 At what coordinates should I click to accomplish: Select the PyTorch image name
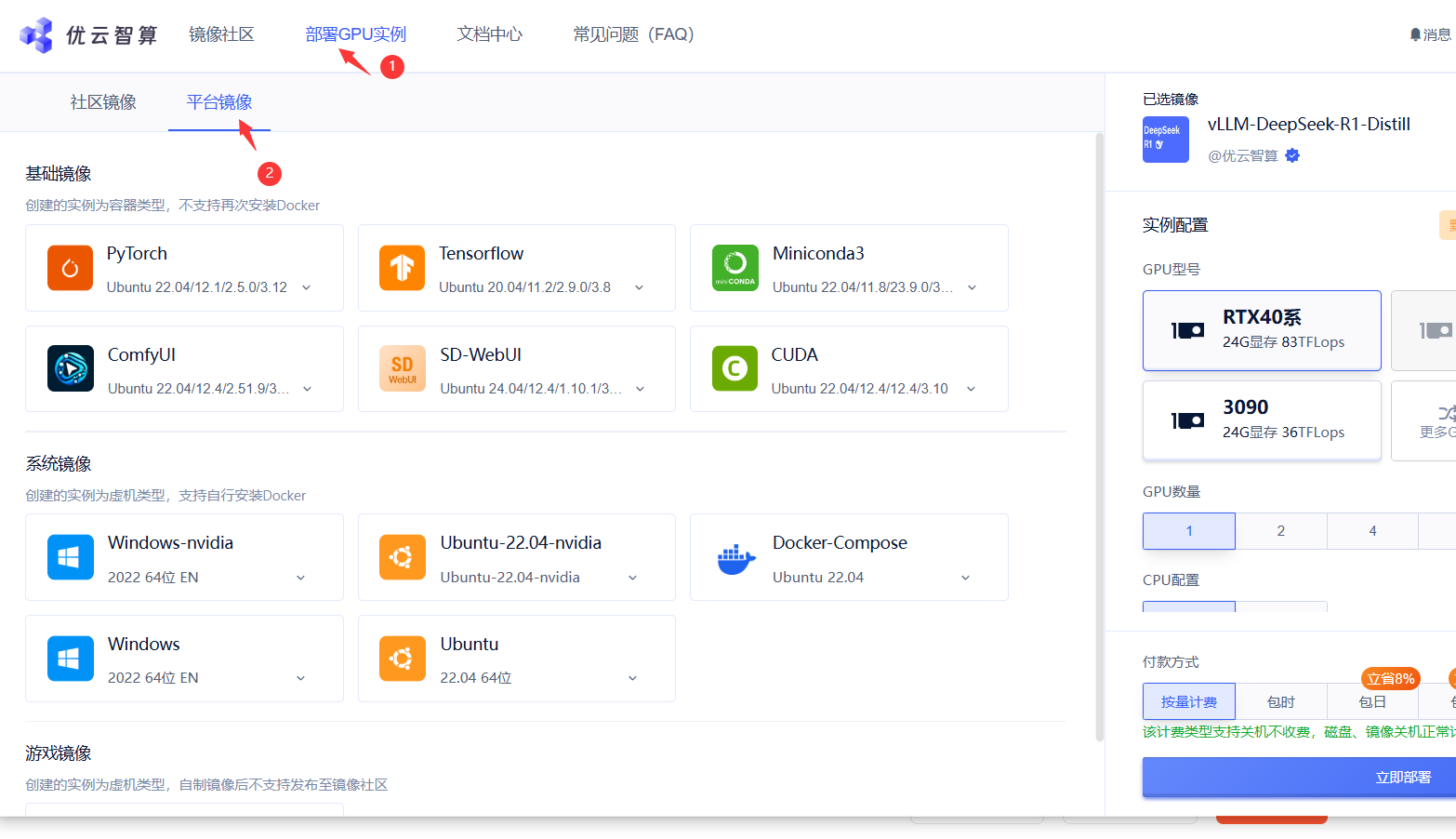click(x=137, y=253)
